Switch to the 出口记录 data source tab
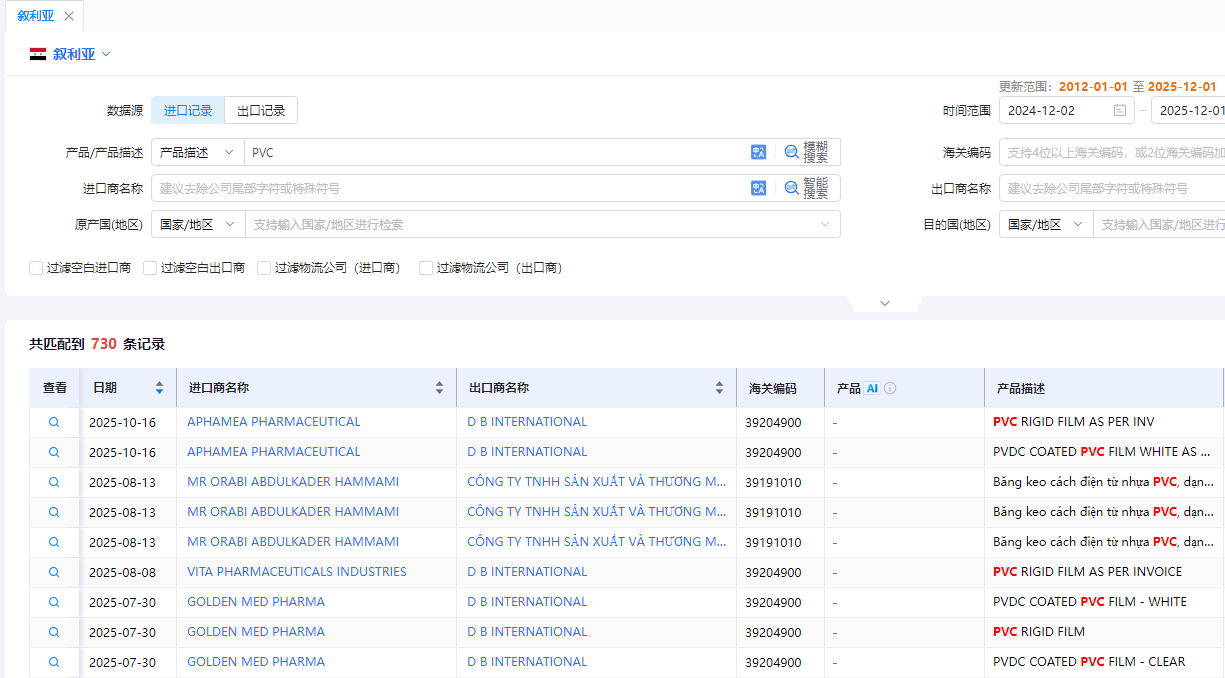 point(261,110)
